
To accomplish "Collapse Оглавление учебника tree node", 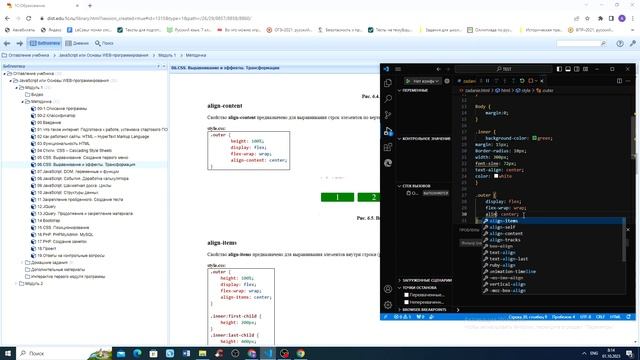I will [x=5, y=74].
